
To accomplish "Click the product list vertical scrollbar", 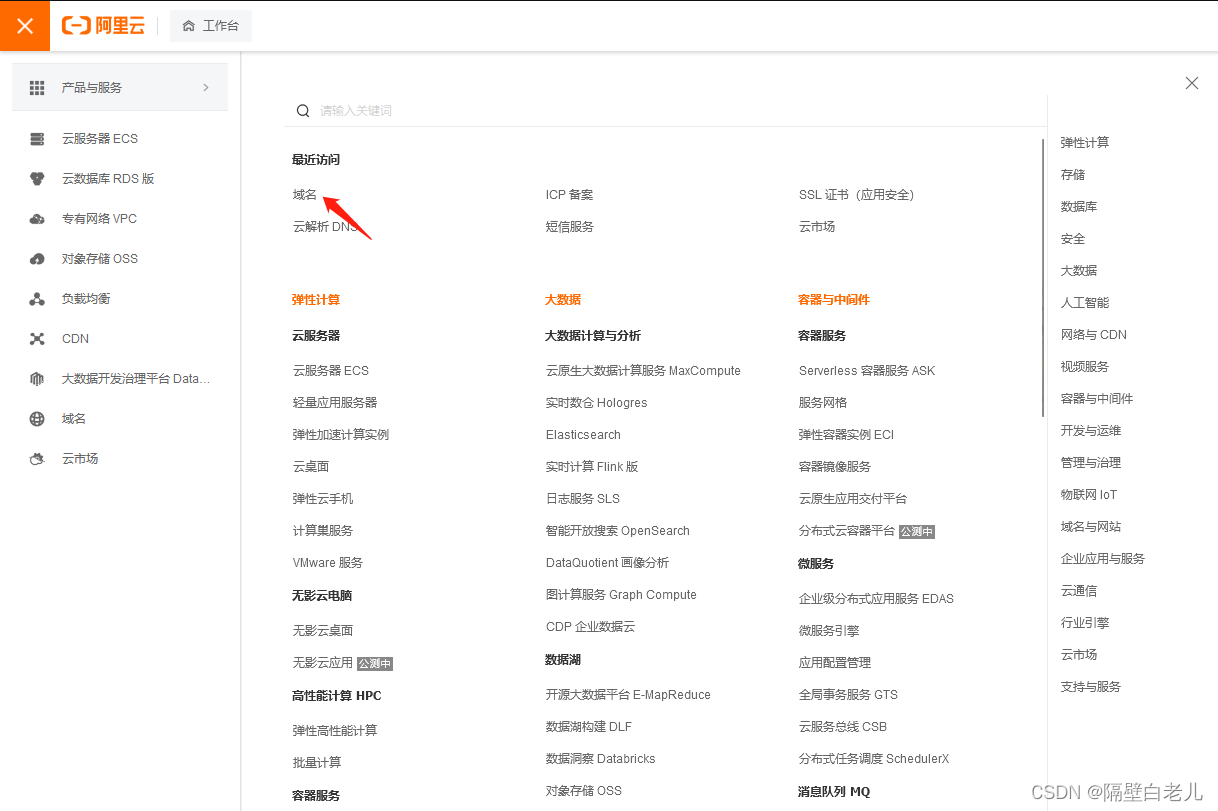I will pos(1043,278).
